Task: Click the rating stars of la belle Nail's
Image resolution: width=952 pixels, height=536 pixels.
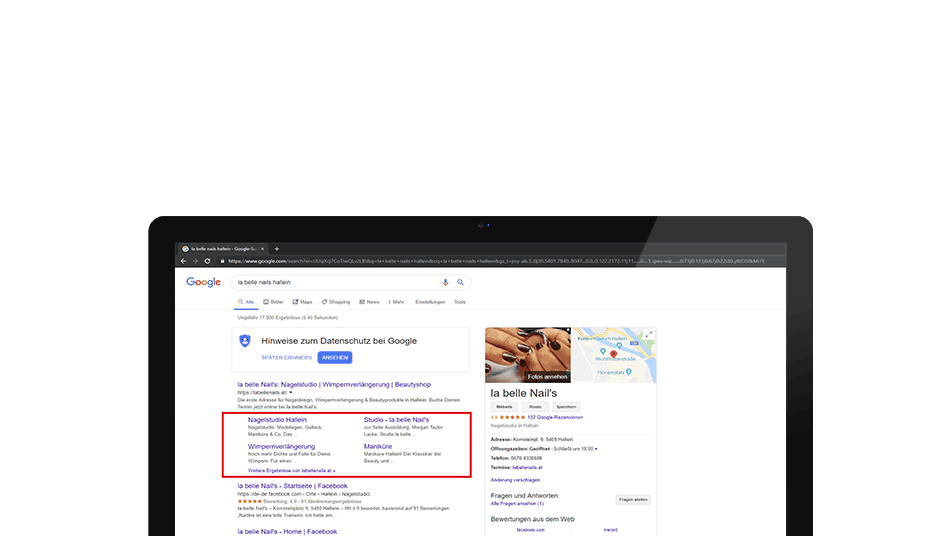Action: click(x=512, y=417)
